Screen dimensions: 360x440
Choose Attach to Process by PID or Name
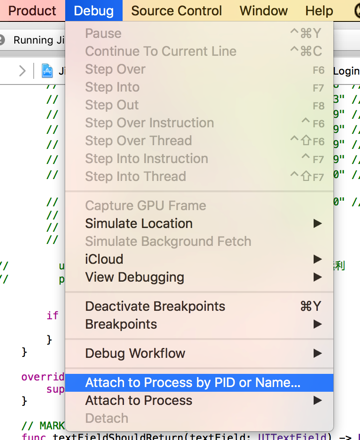[x=199, y=383]
